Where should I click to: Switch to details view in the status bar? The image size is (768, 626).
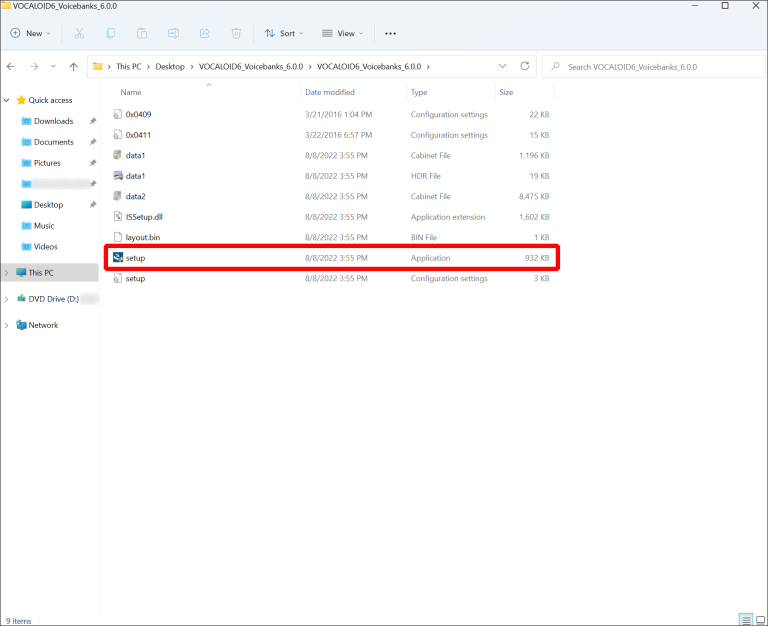coord(745,620)
